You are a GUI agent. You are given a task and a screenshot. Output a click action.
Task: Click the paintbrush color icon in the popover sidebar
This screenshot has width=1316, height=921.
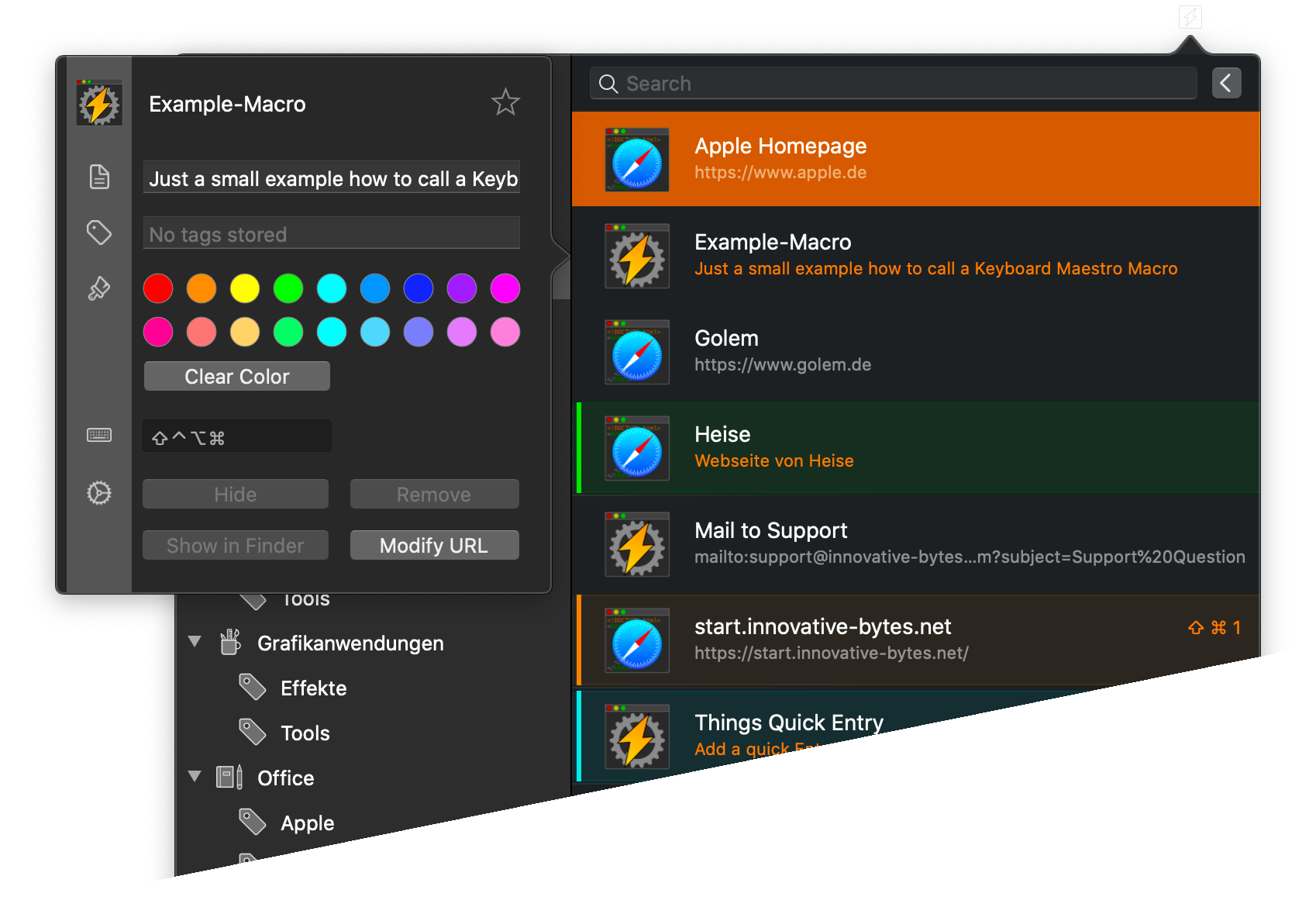[x=99, y=288]
